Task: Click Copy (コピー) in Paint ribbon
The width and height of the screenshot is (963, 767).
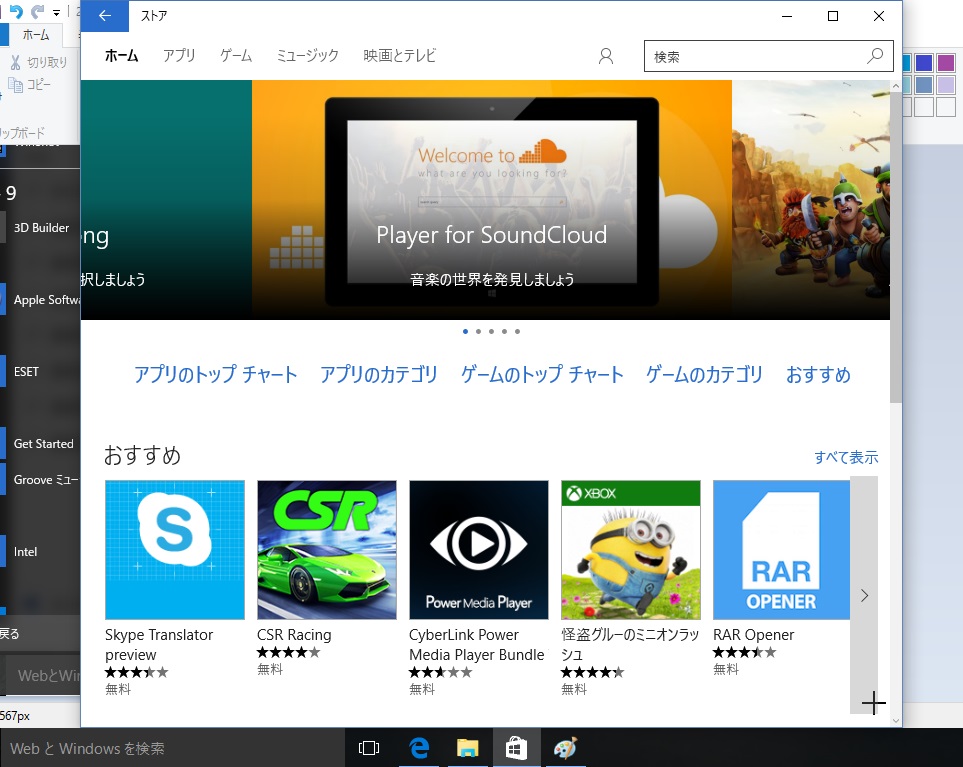Action: tap(29, 85)
